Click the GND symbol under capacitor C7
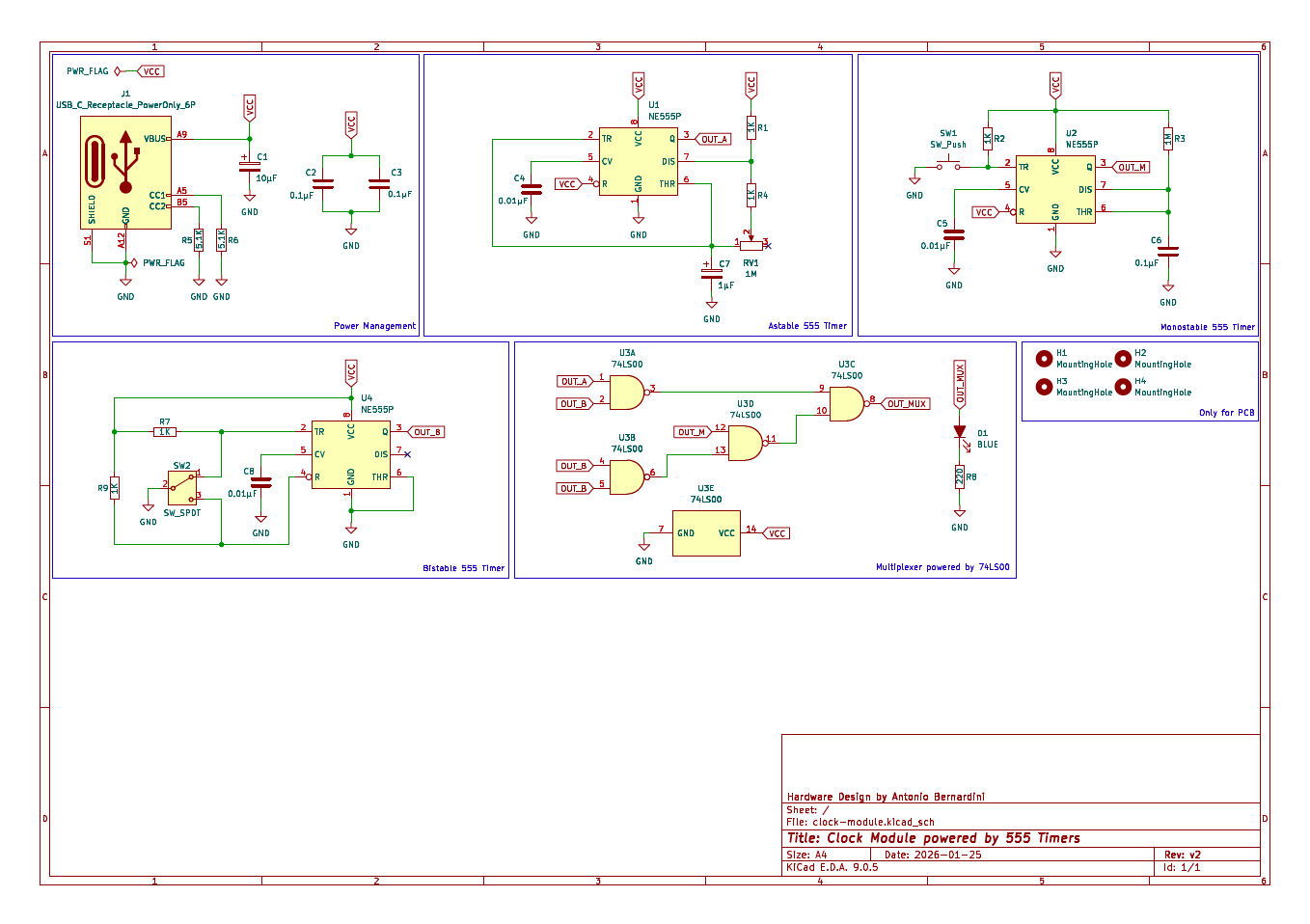 [712, 307]
